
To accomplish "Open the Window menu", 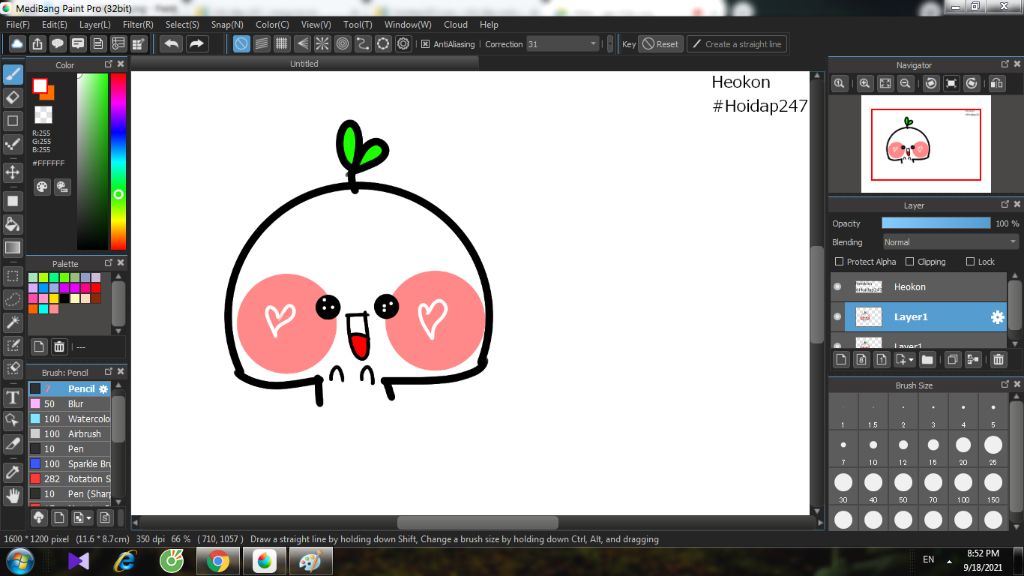I will [408, 24].
